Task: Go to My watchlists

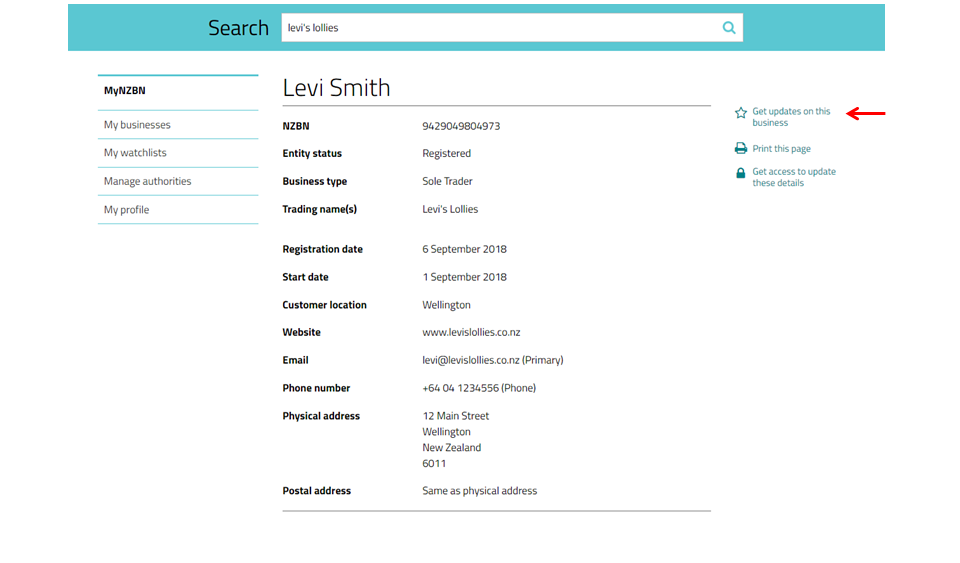Action: pos(135,153)
